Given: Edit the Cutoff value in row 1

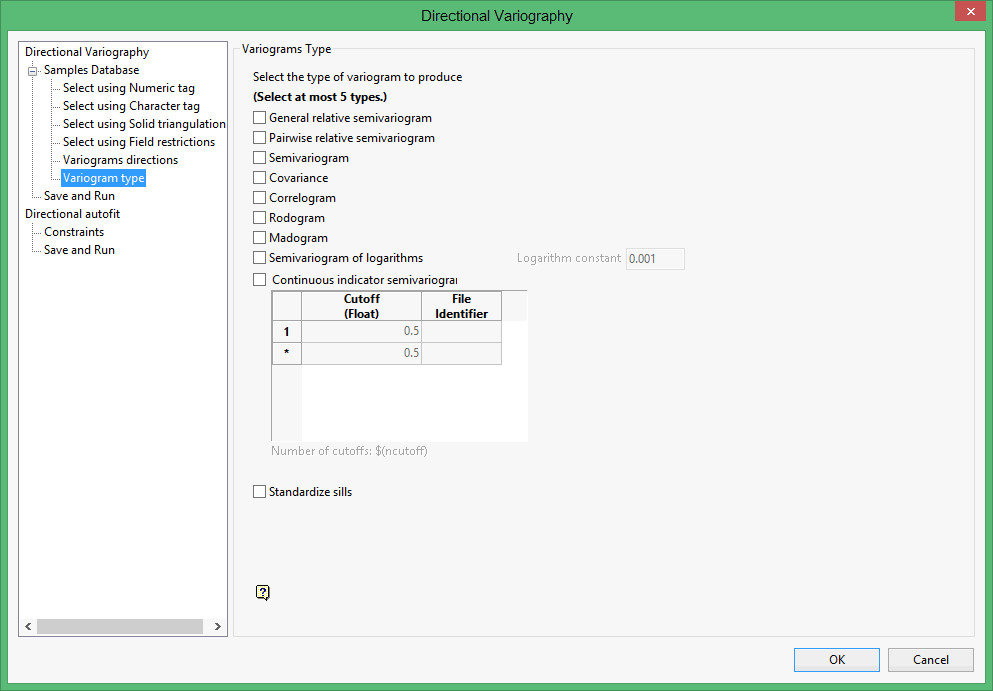Looking at the screenshot, I should point(361,330).
